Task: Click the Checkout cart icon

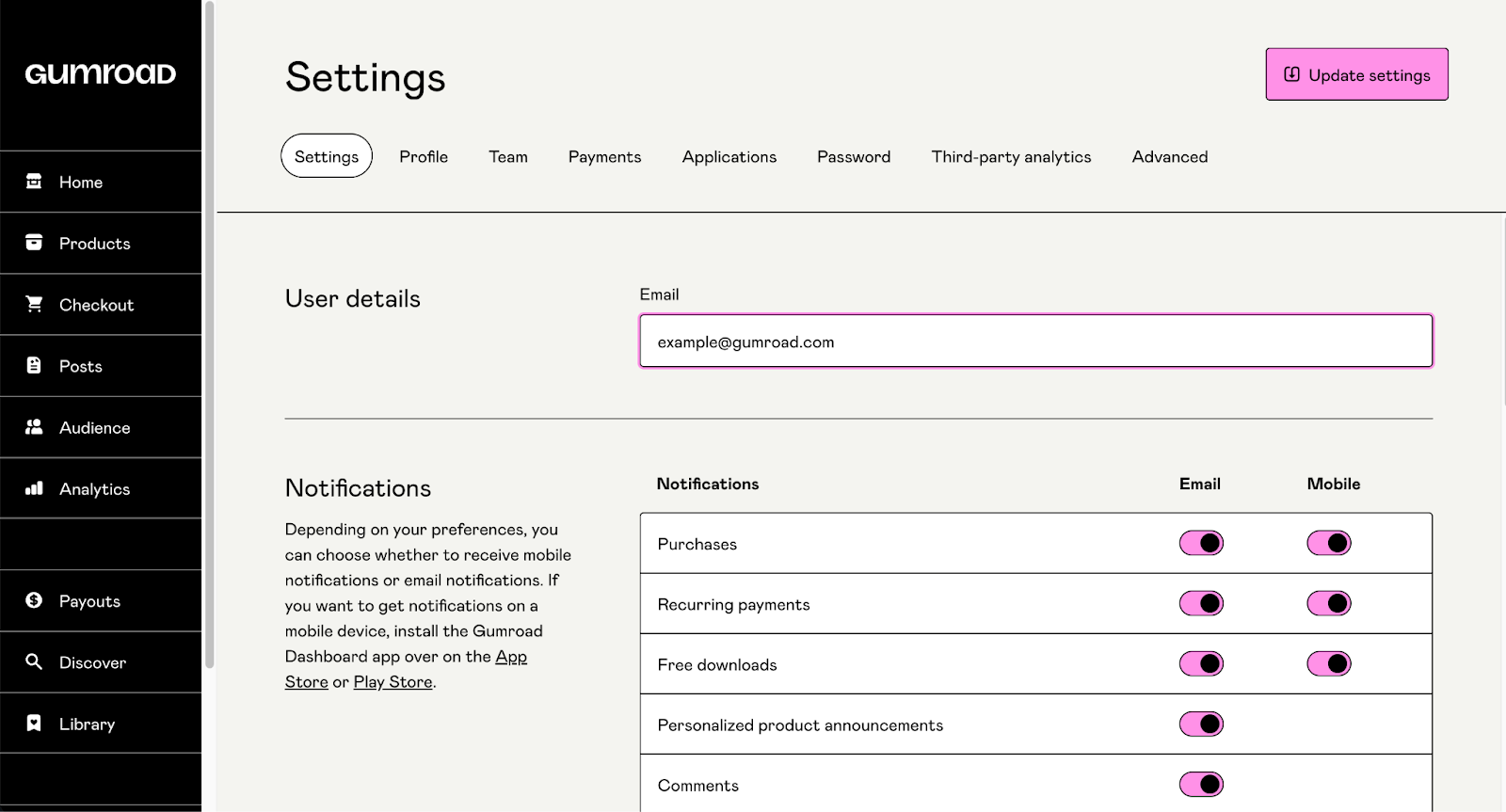Action: 34,304
